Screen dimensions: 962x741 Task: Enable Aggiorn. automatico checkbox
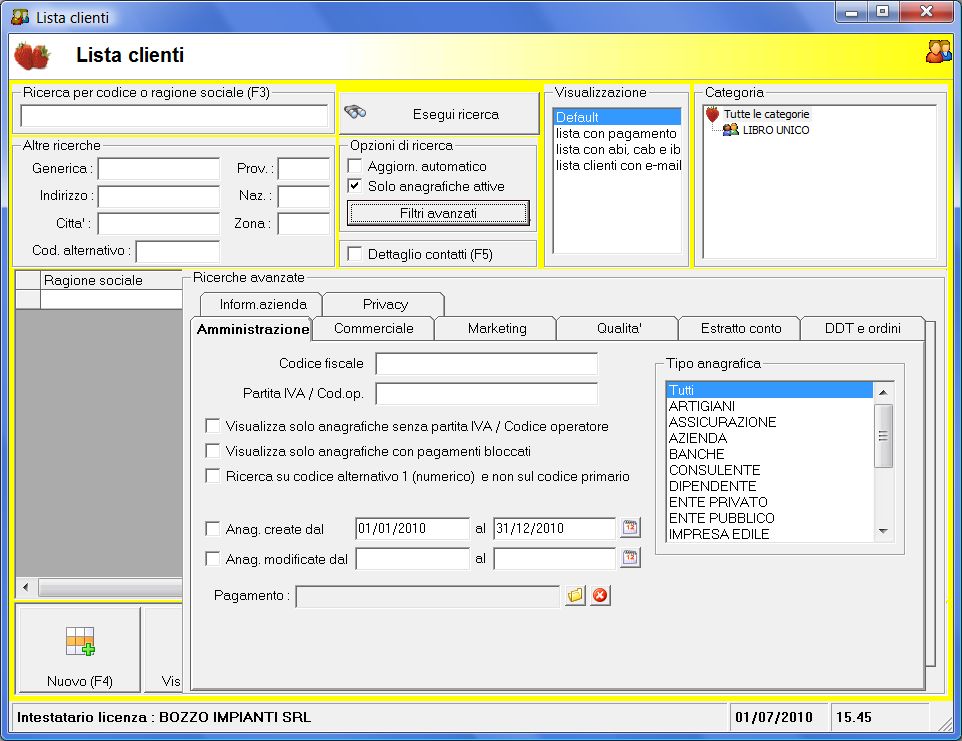pyautogui.click(x=355, y=166)
